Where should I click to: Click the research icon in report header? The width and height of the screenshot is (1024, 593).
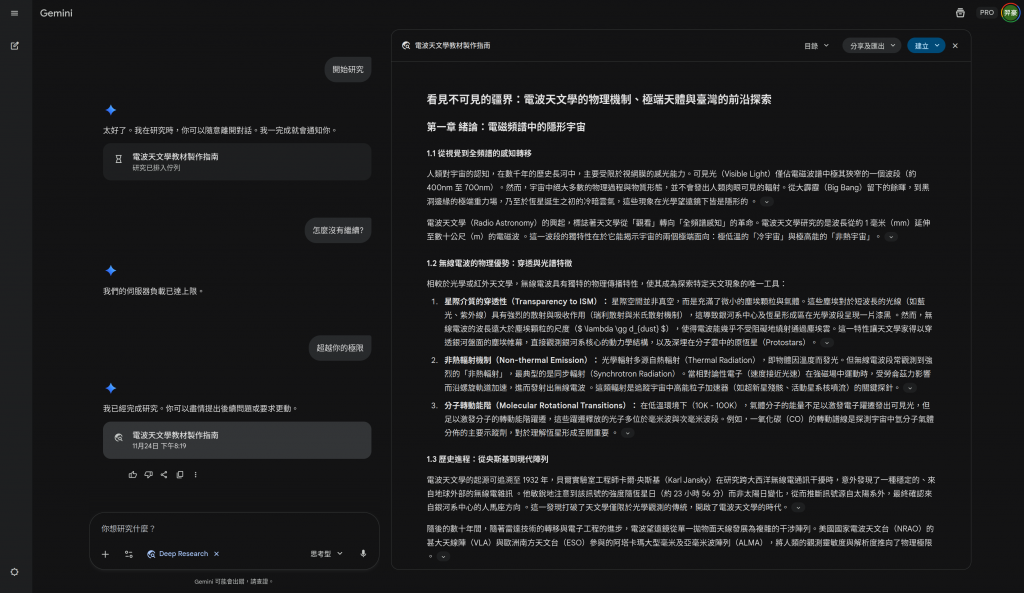click(406, 46)
